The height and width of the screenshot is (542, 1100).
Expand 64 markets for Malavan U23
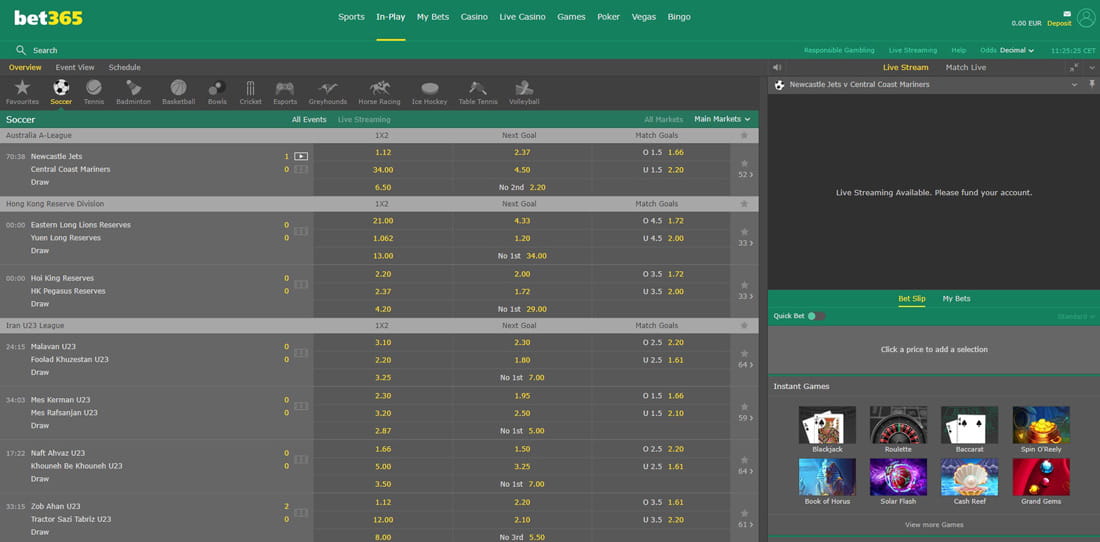(x=746, y=365)
